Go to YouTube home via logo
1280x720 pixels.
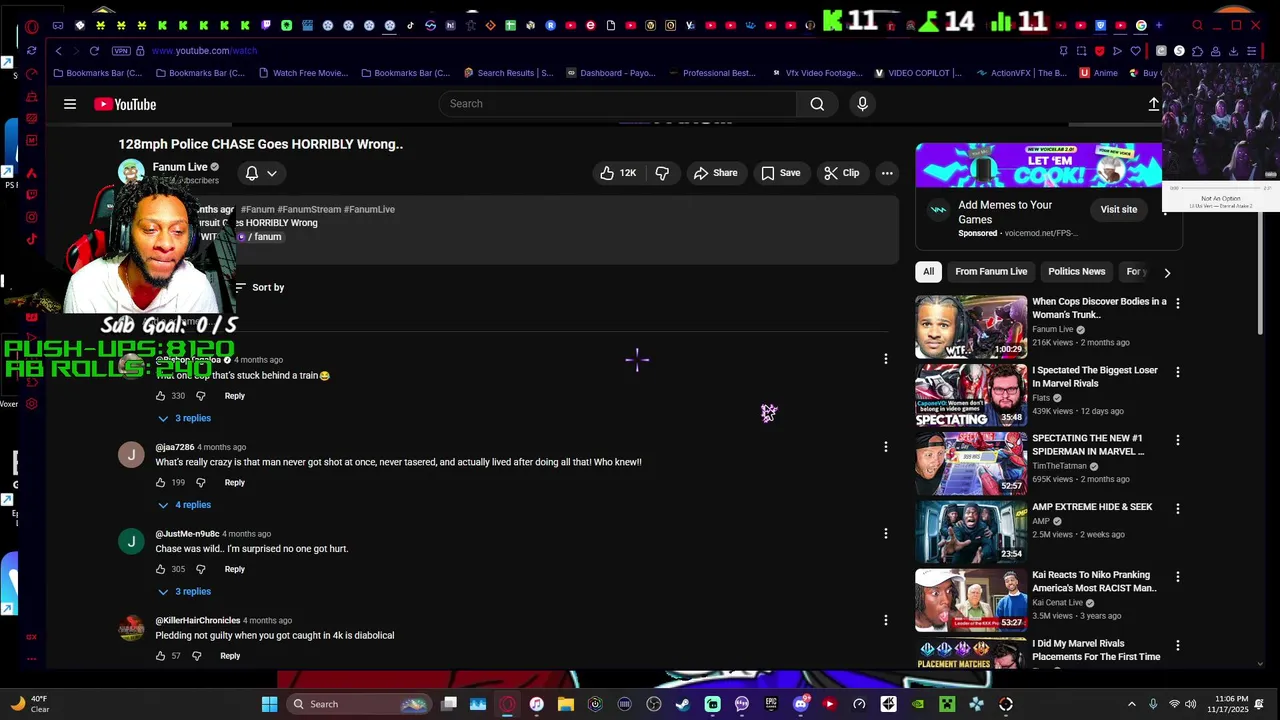(x=125, y=104)
